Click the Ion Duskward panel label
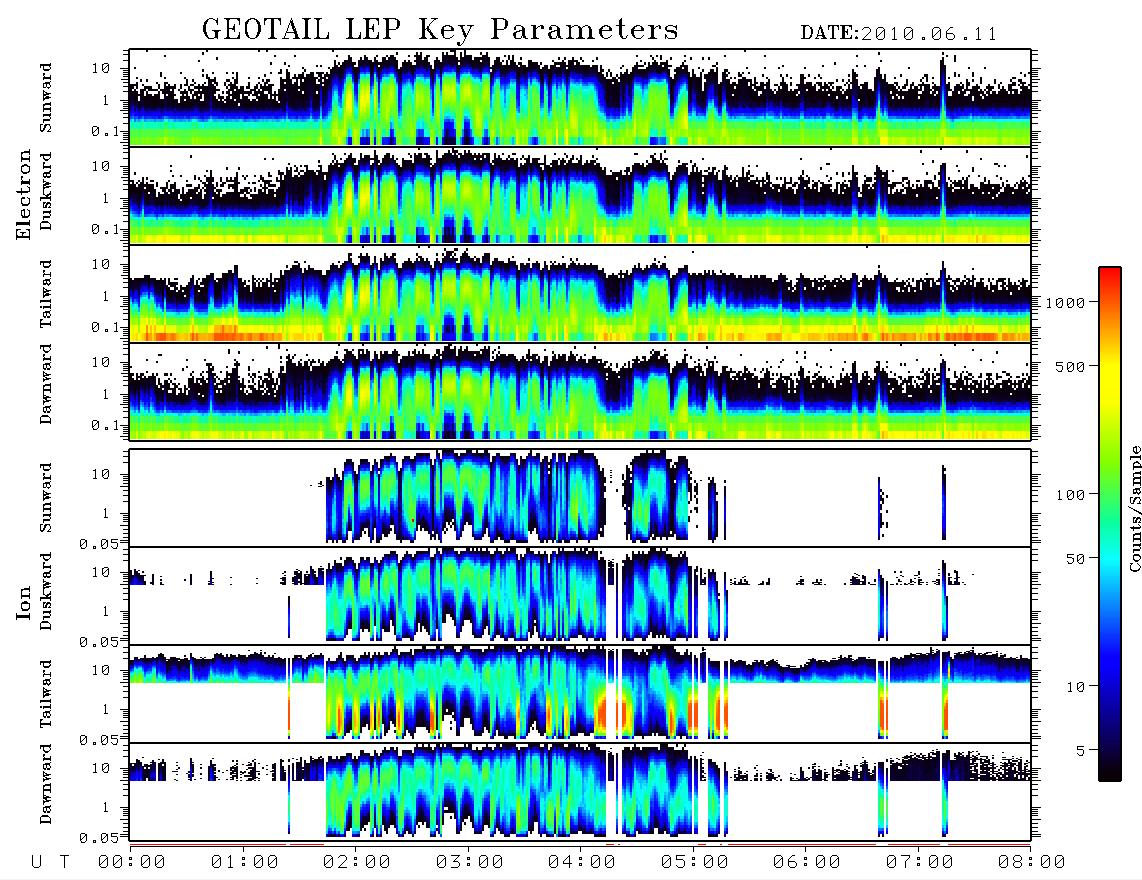The image size is (1142, 880). [46, 591]
